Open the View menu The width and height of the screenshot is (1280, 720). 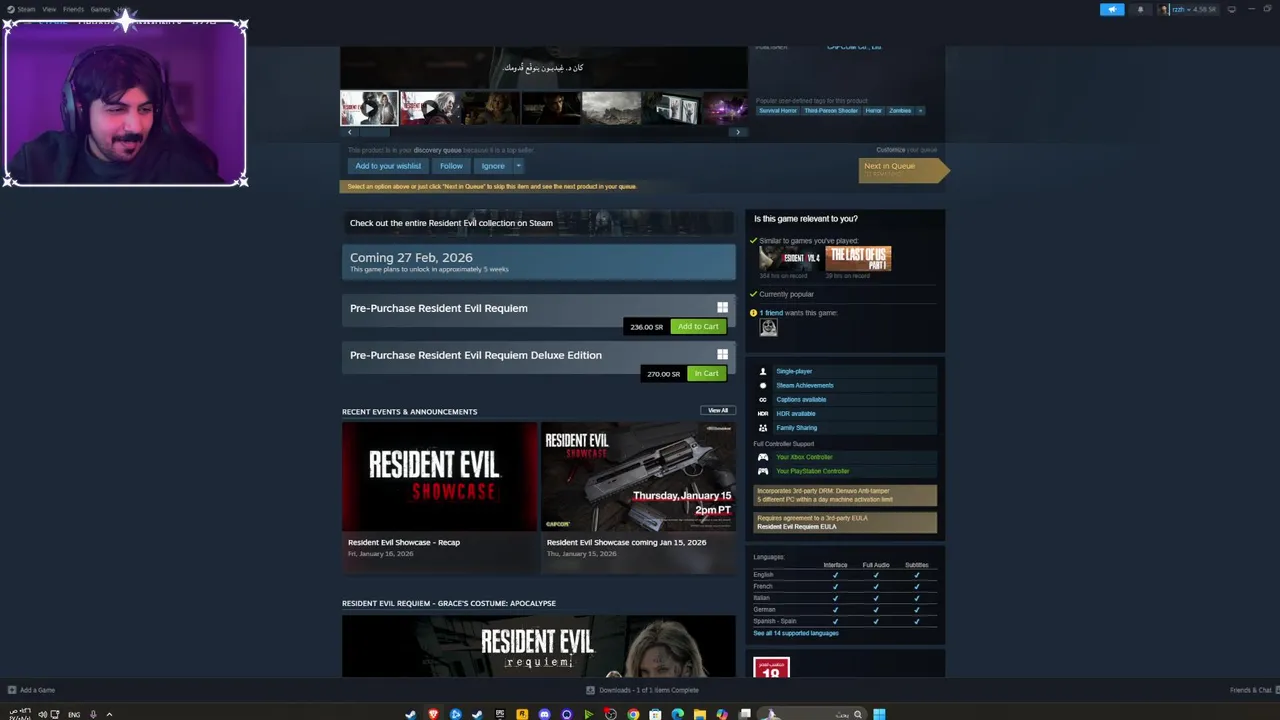point(49,9)
